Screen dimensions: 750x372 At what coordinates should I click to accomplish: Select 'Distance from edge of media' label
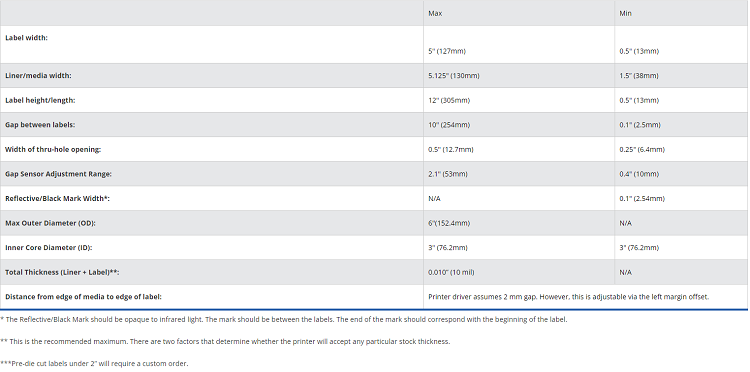click(x=83, y=297)
